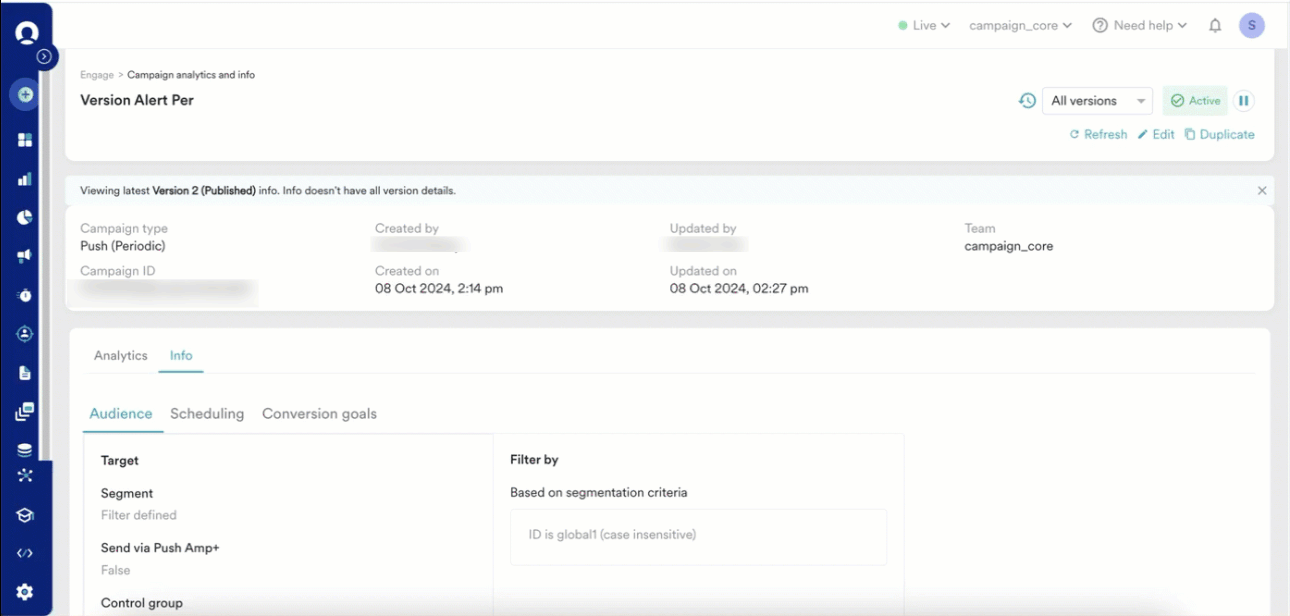
Task: Open the All versions dropdown
Action: point(1097,101)
